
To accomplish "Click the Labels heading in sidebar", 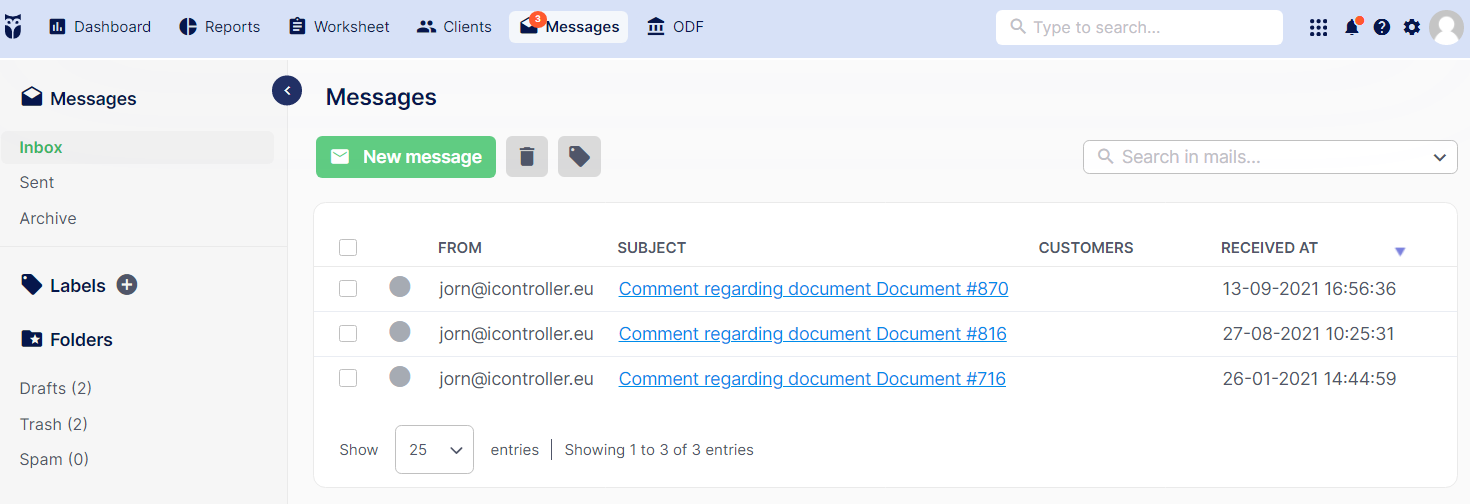I will point(78,286).
